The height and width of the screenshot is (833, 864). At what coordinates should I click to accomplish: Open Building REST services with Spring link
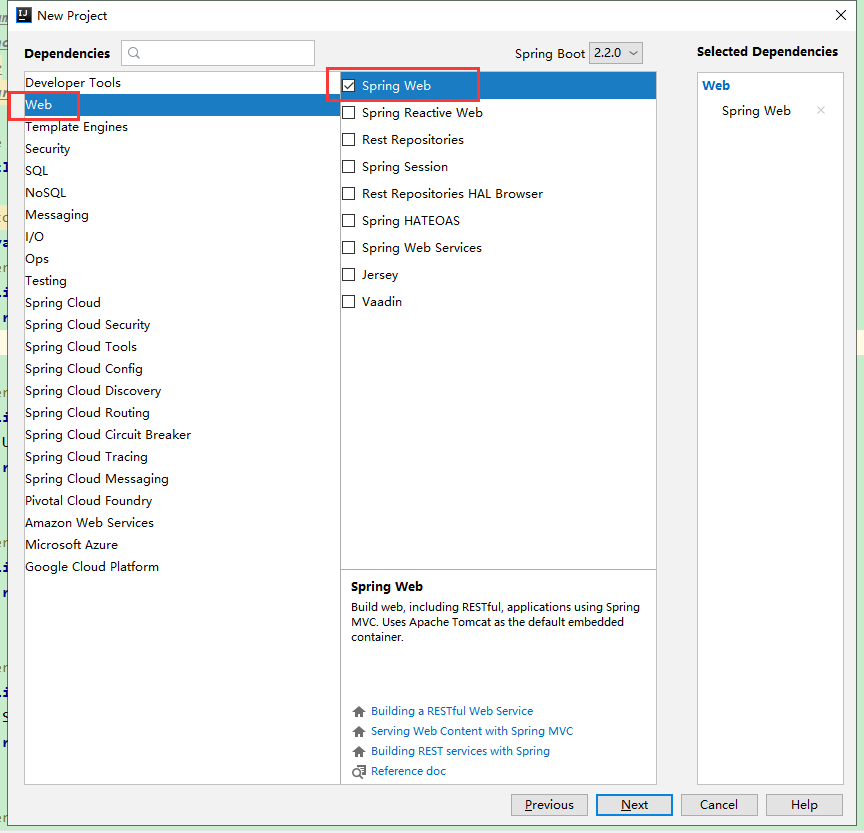coord(460,751)
